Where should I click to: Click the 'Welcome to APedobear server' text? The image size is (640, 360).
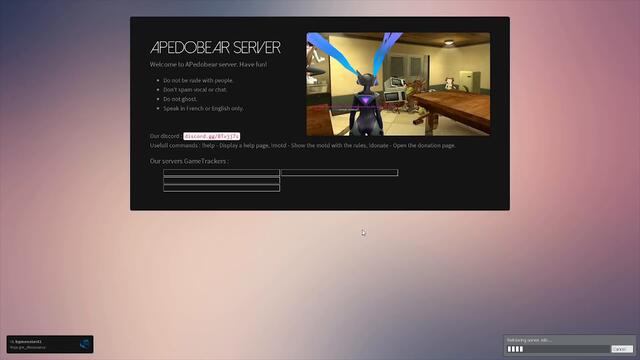coord(209,64)
